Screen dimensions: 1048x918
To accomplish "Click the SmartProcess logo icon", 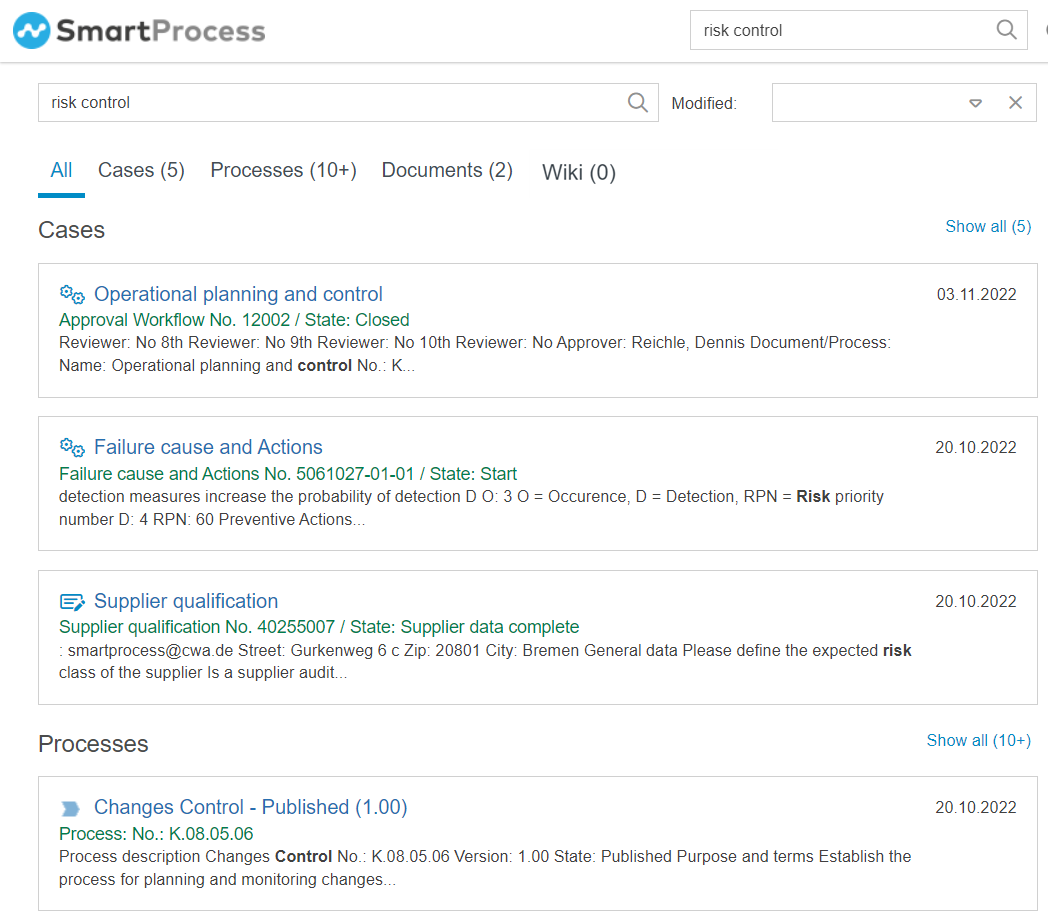I will click(31, 31).
